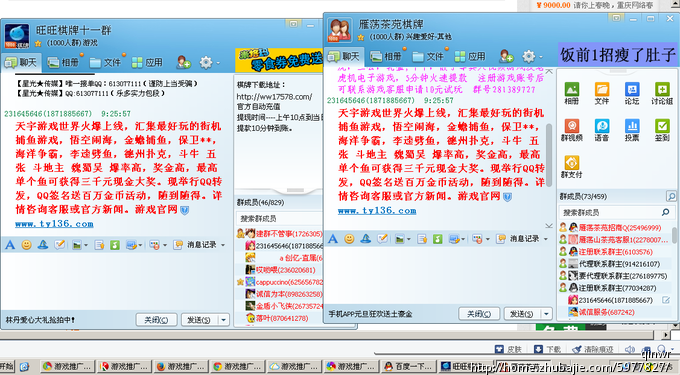Viewport: 680px width, 375px height.
Task: Open font settings in 旺旺棋牌十一群 chat toolbar
Action: point(10,245)
